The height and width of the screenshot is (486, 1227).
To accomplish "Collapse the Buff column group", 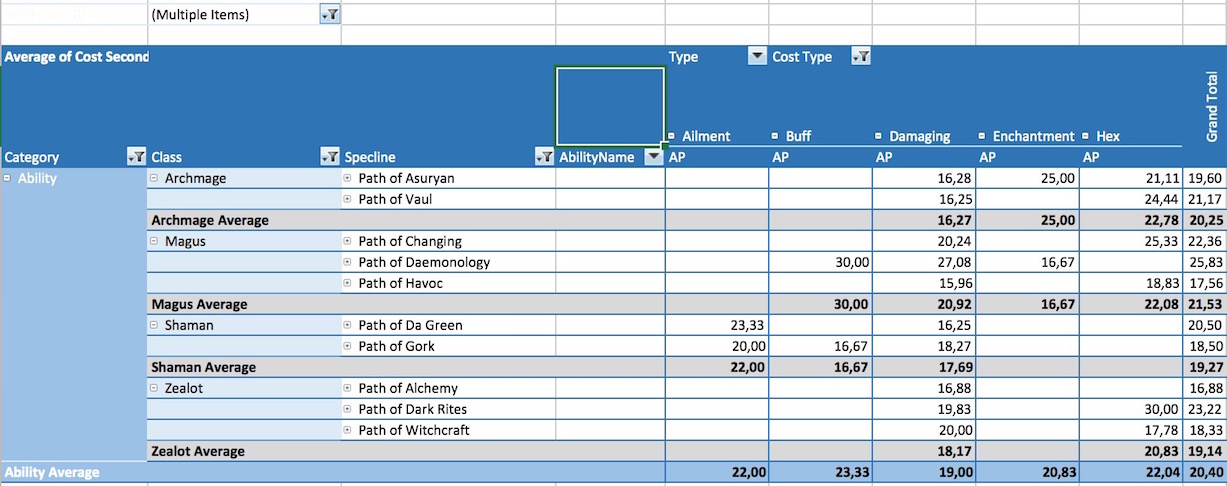I will (776, 136).
